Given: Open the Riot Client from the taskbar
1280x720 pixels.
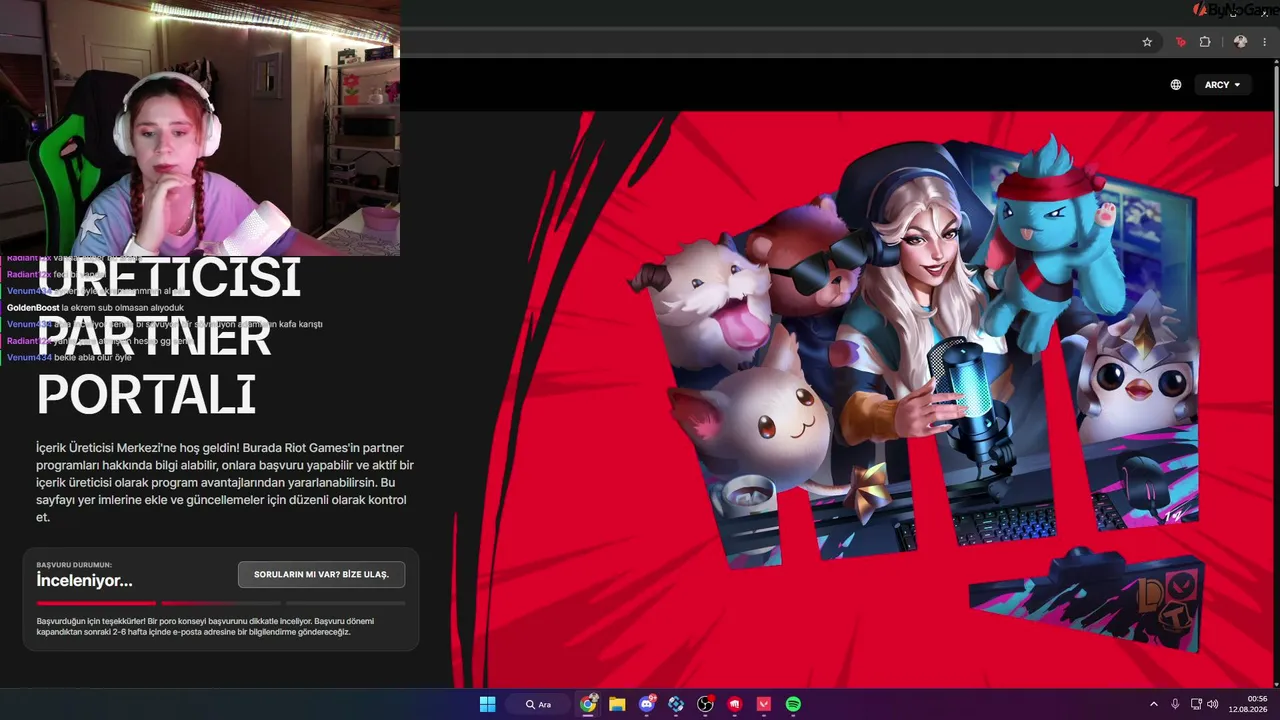Looking at the screenshot, I should [735, 704].
